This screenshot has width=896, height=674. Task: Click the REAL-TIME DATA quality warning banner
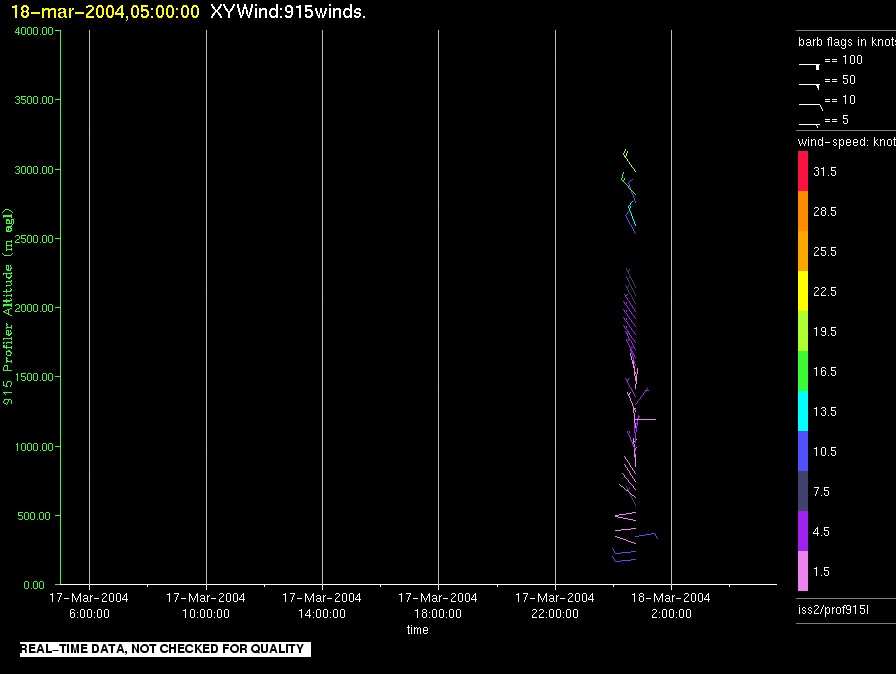pos(165,649)
